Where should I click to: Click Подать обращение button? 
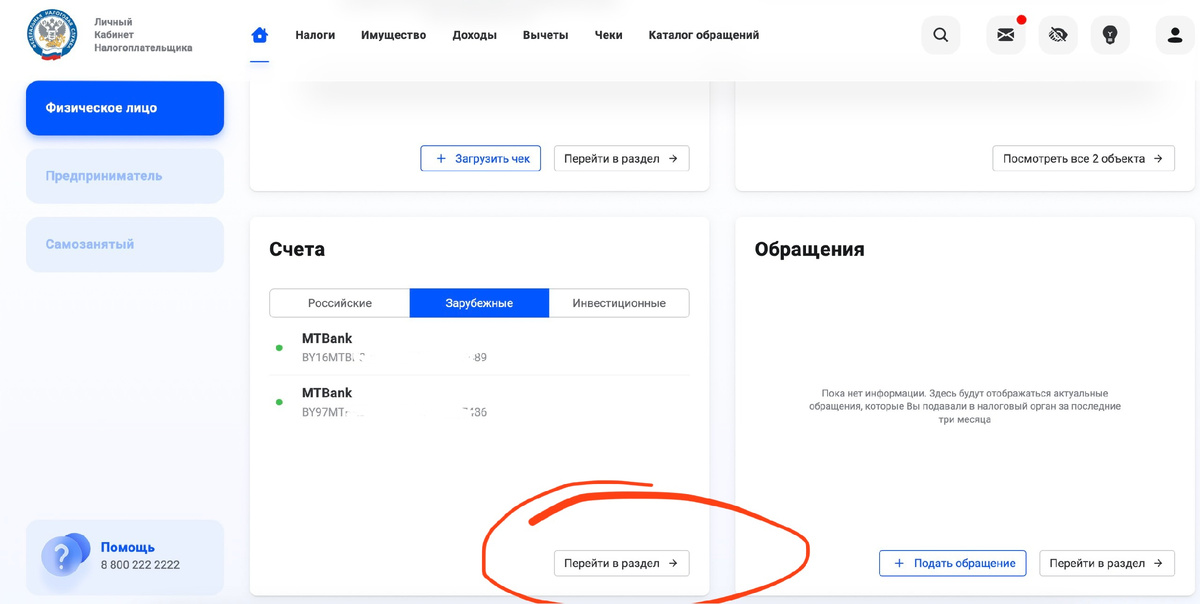953,563
